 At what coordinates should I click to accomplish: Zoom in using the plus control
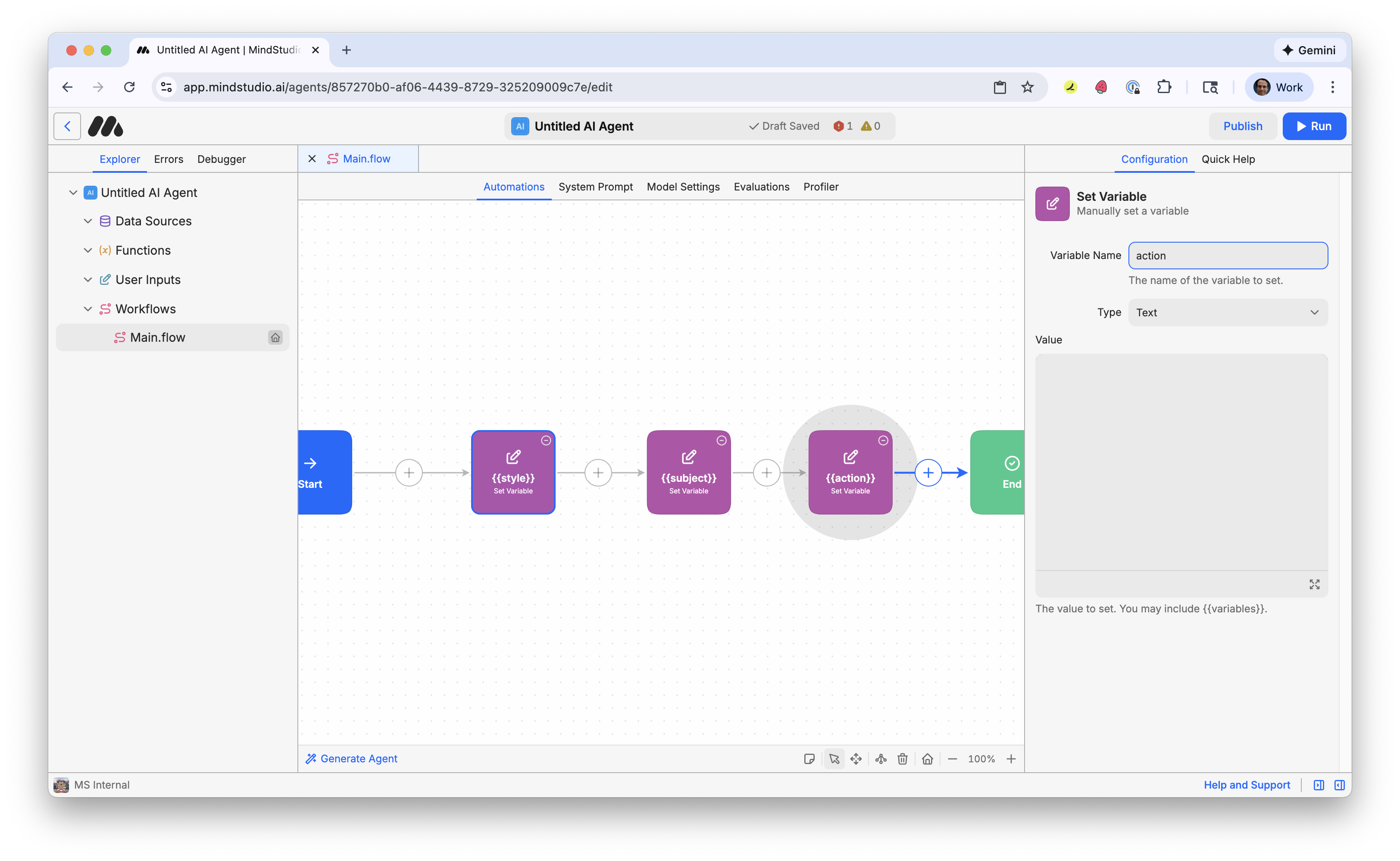click(1012, 758)
